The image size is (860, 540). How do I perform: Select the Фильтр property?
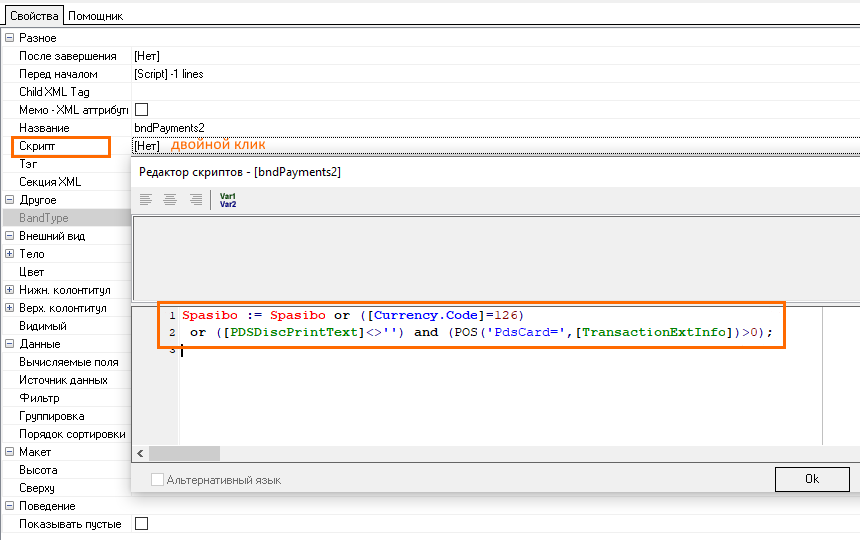click(x=40, y=398)
